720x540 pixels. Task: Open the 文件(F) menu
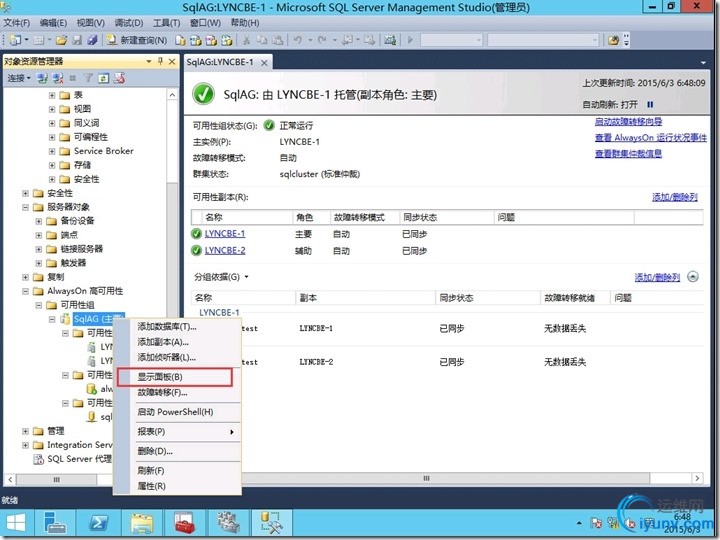tap(17, 23)
